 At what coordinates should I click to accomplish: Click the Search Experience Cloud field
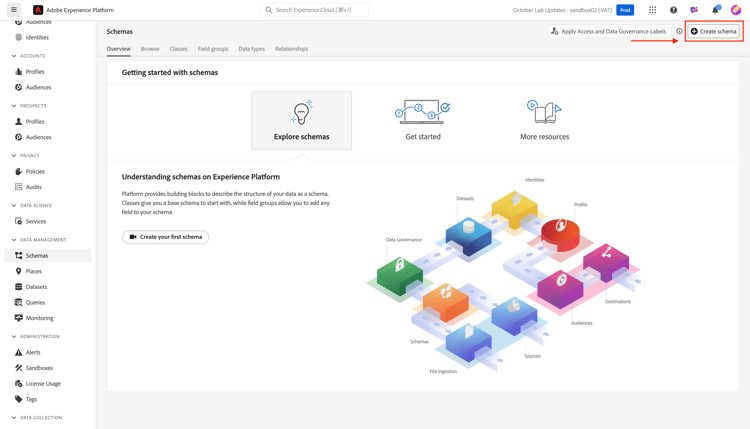click(x=314, y=10)
